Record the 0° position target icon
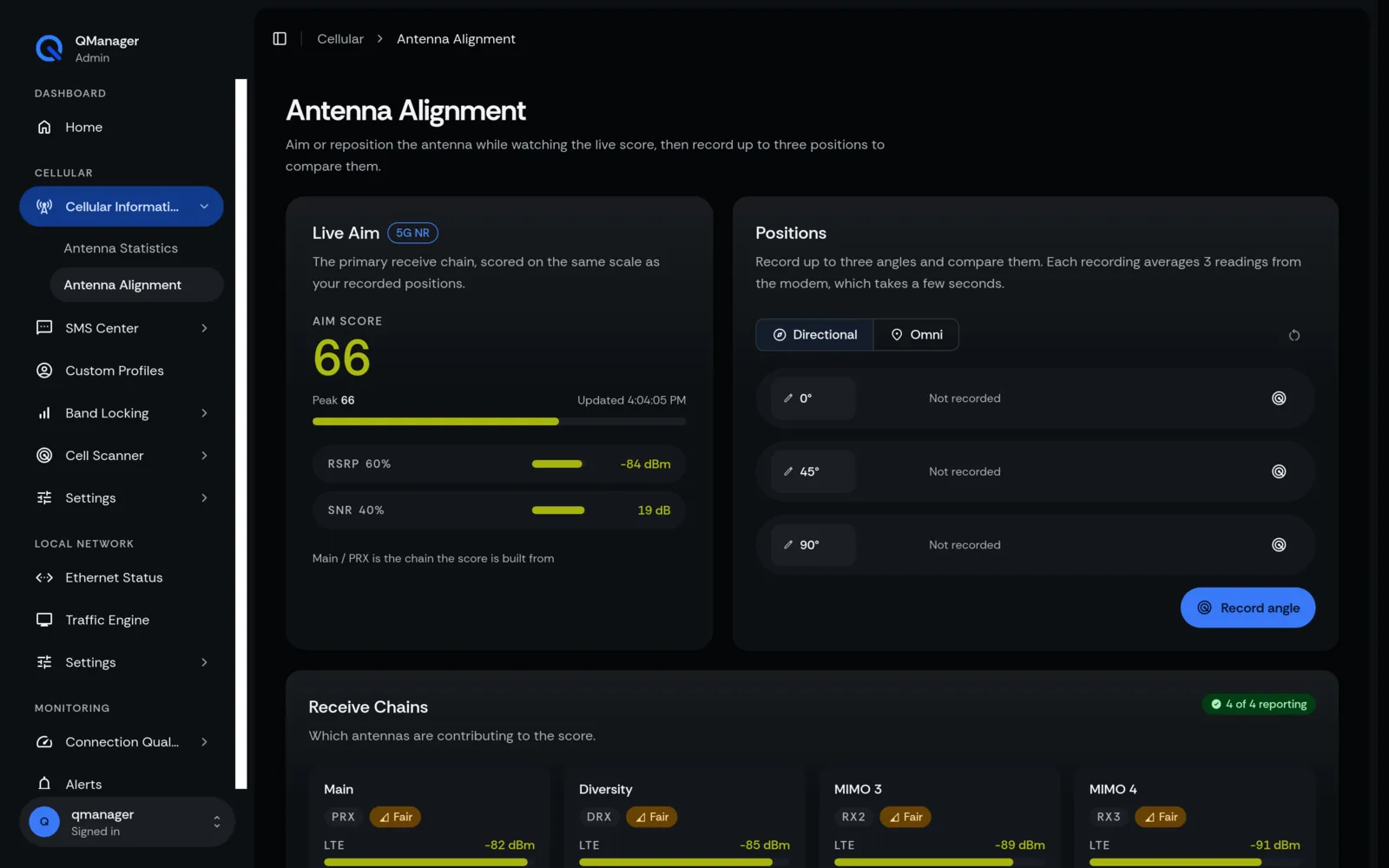The height and width of the screenshot is (868, 1389). click(1279, 398)
